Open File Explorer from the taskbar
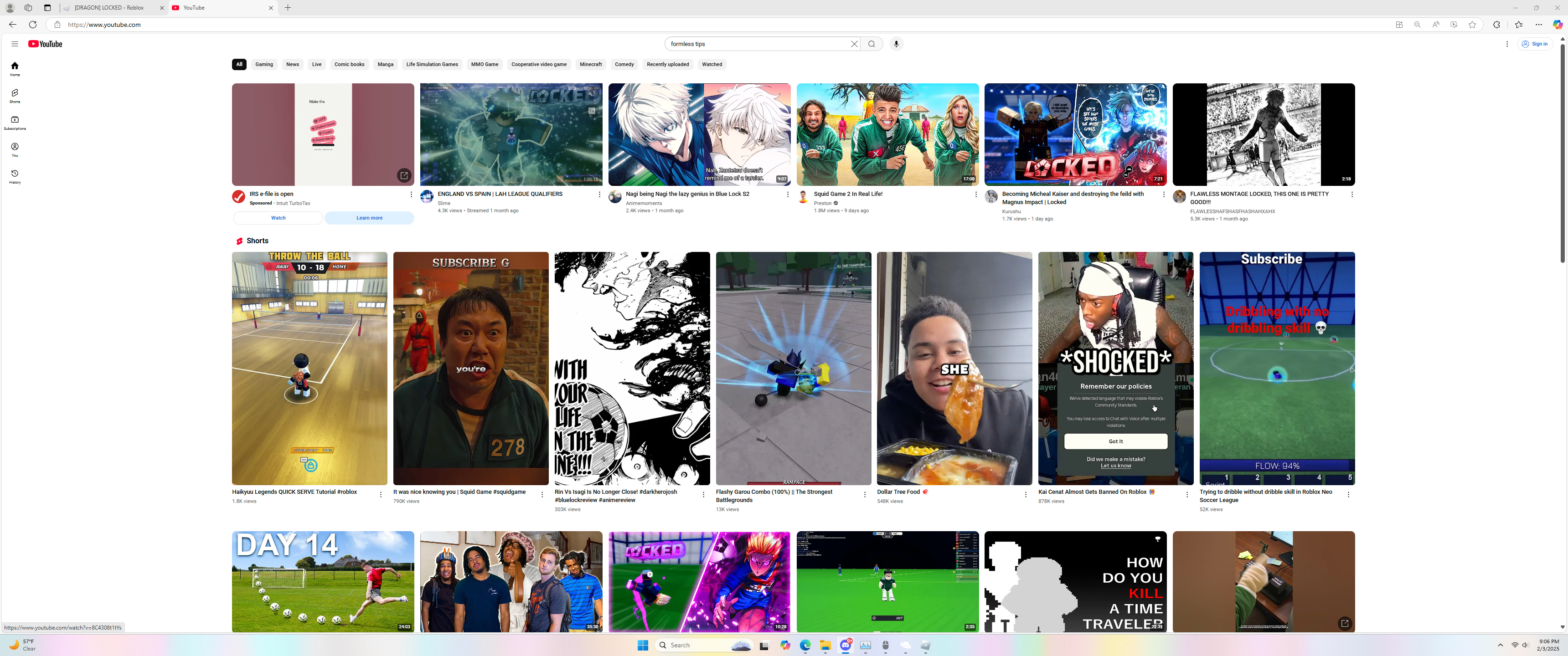The image size is (1568, 656). [x=825, y=645]
